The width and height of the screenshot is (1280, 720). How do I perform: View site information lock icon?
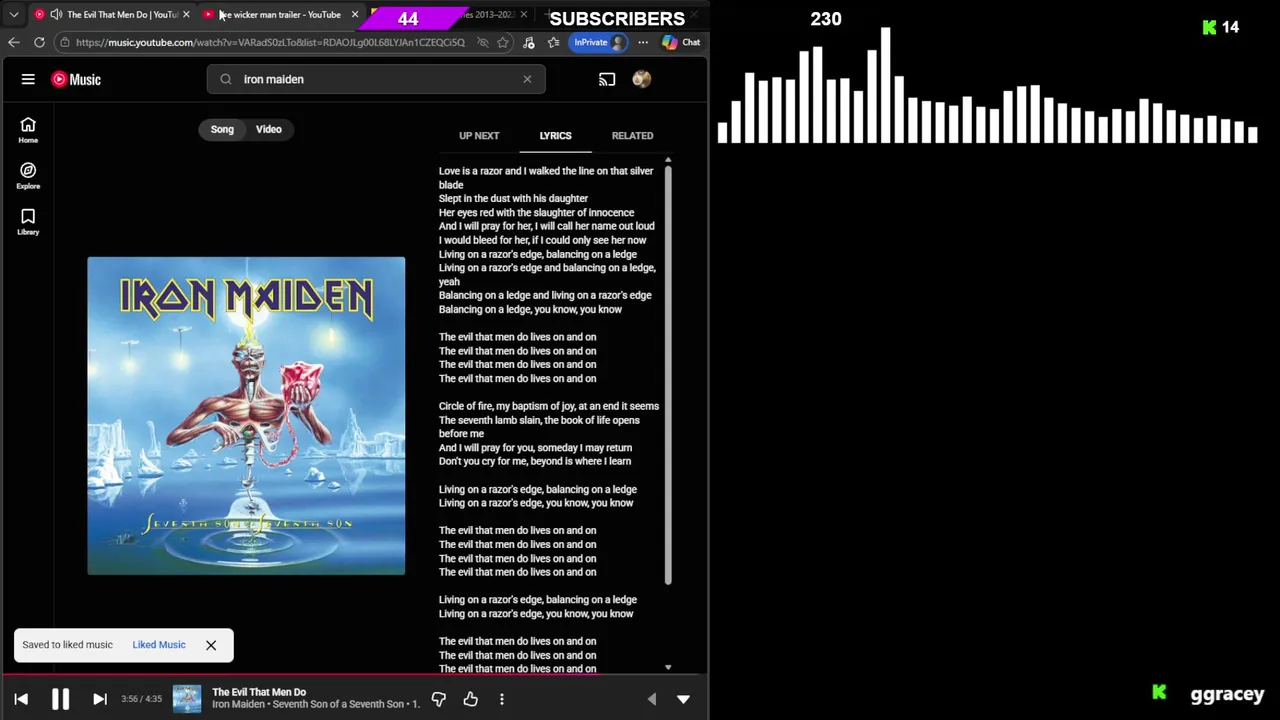point(64,42)
